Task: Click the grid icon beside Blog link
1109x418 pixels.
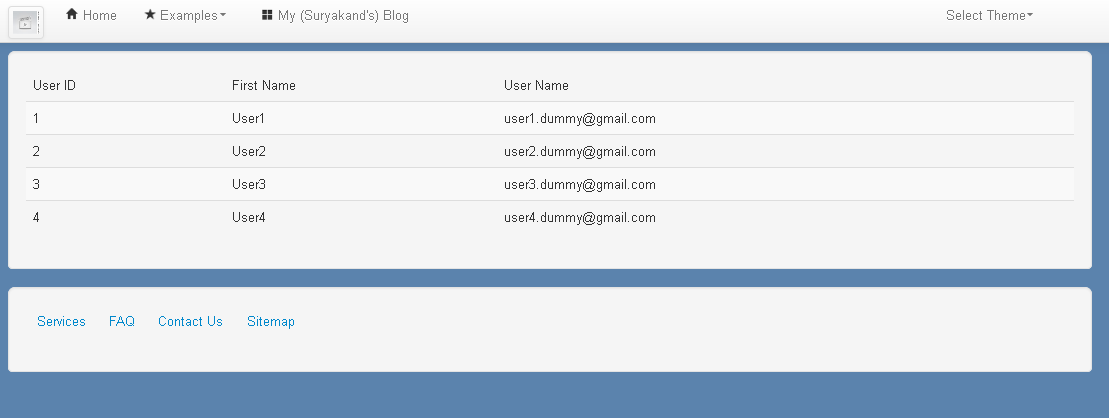Action: (267, 15)
